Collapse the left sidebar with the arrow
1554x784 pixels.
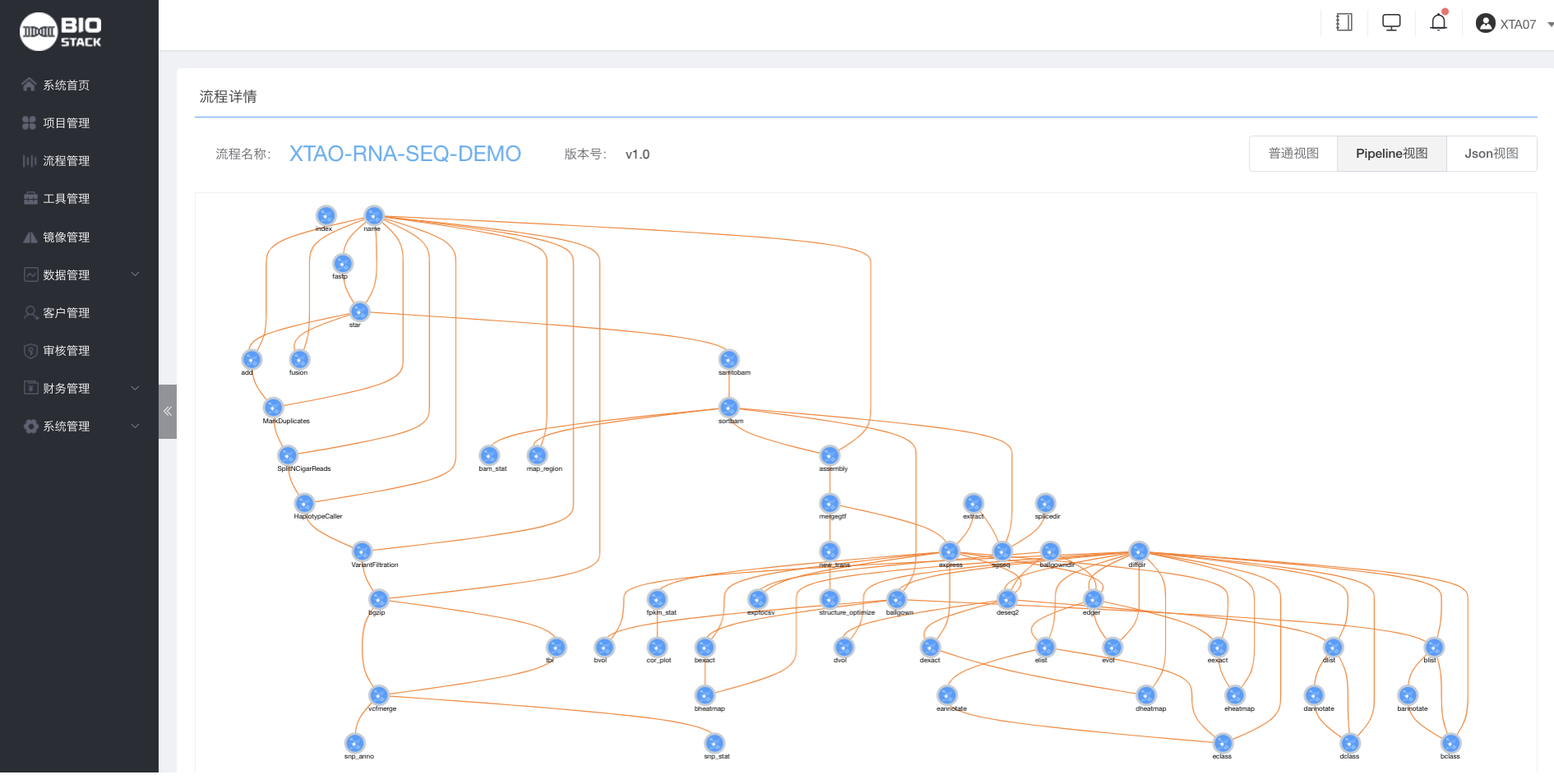(x=168, y=411)
